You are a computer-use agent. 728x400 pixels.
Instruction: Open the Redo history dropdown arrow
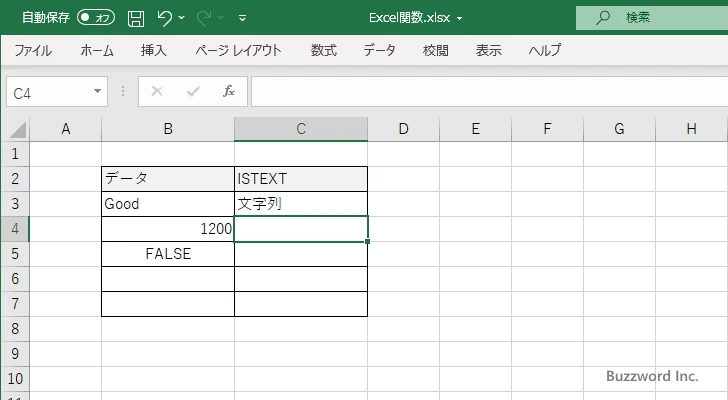[x=221, y=18]
